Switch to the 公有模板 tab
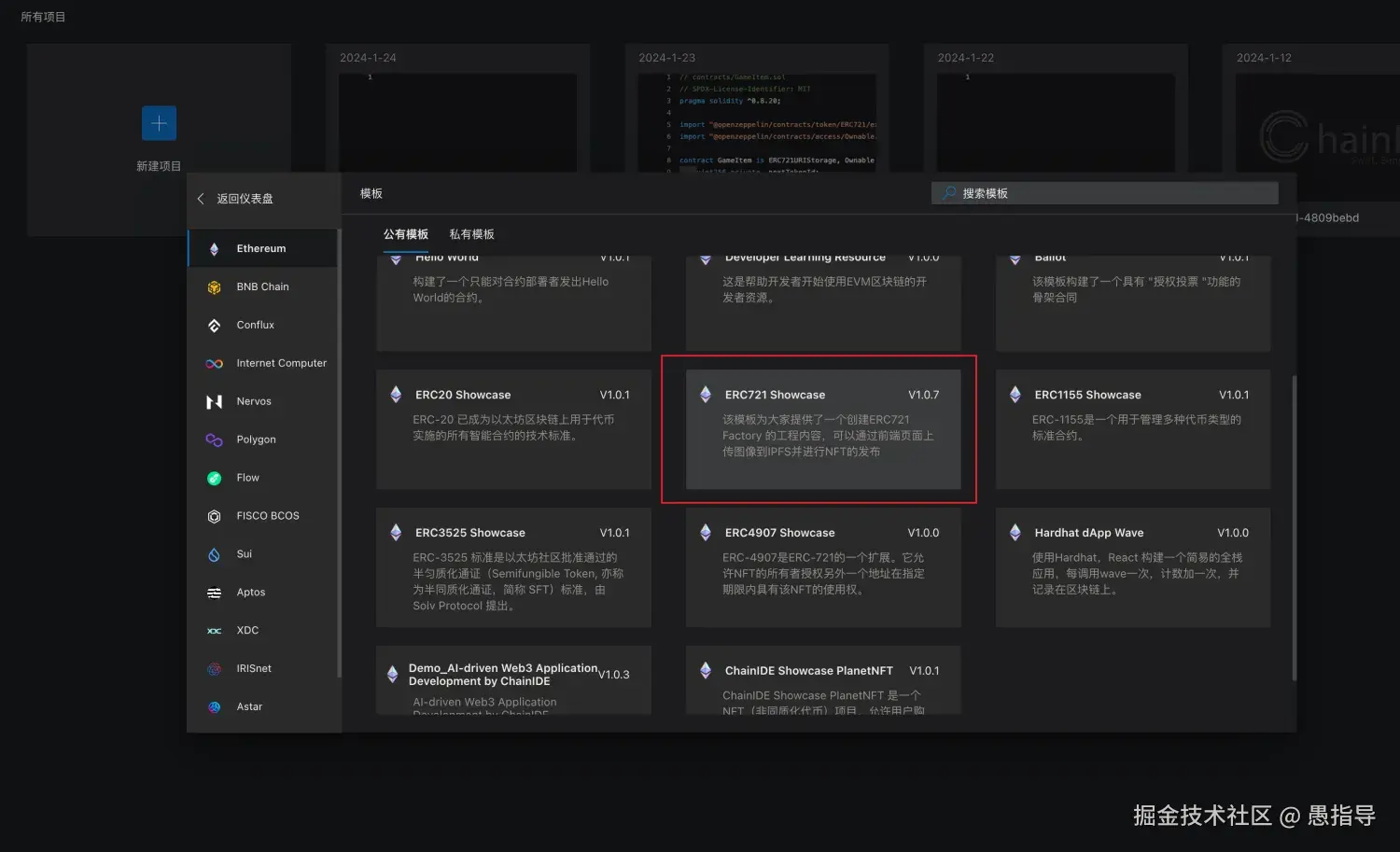The width and height of the screenshot is (1400, 852). click(x=406, y=234)
